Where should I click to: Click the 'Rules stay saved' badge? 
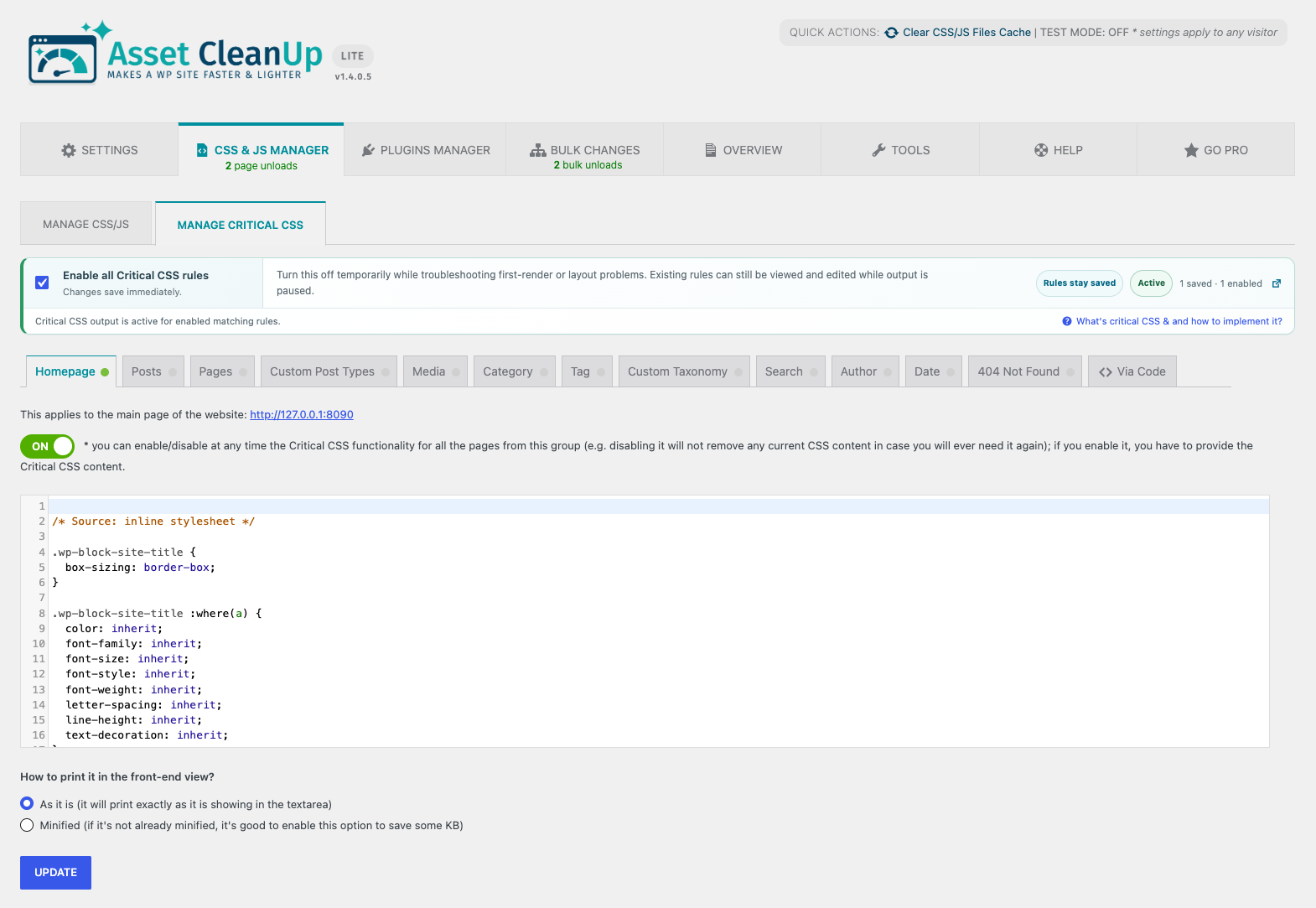point(1080,283)
